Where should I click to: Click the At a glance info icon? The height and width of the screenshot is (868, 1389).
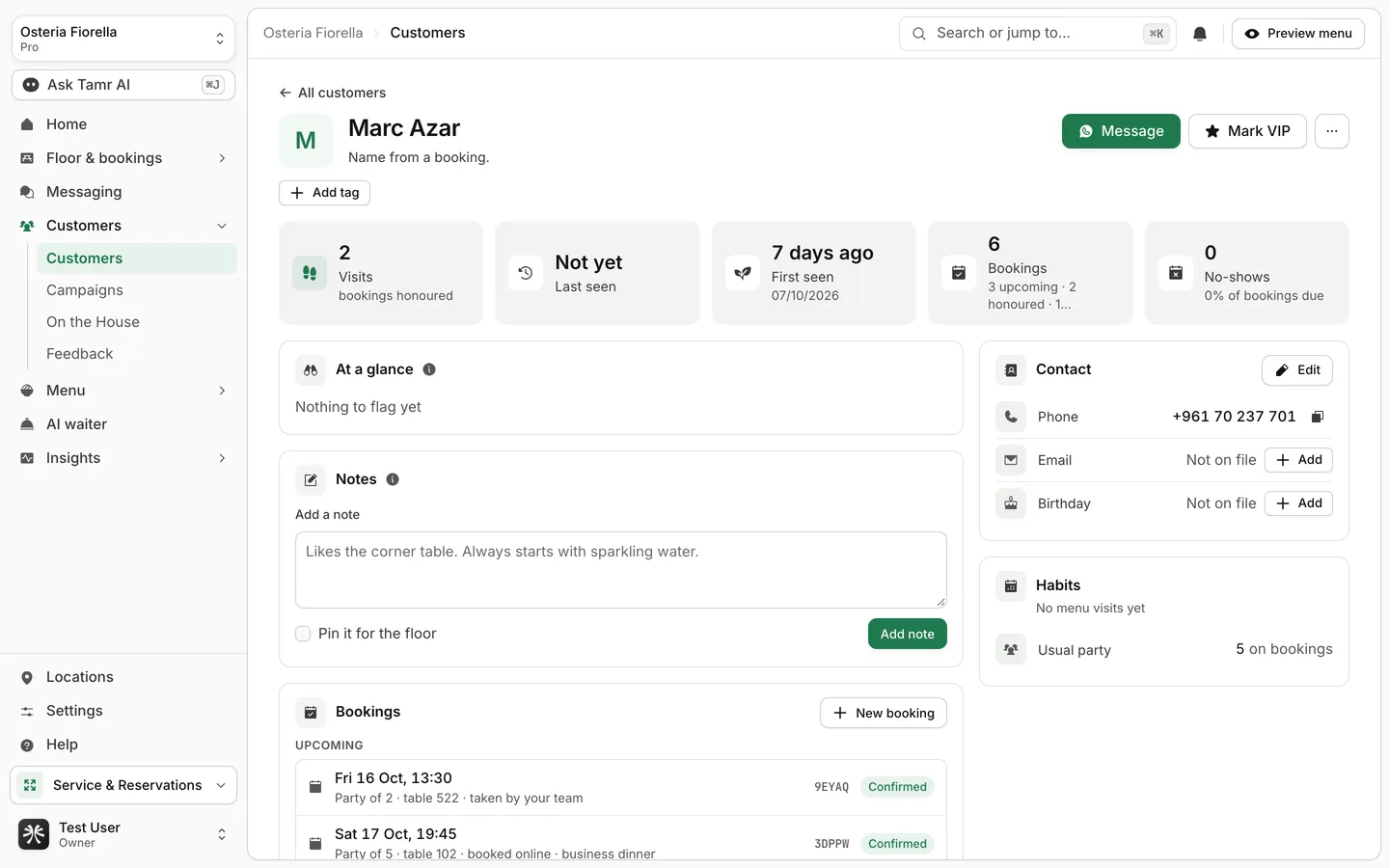click(429, 369)
